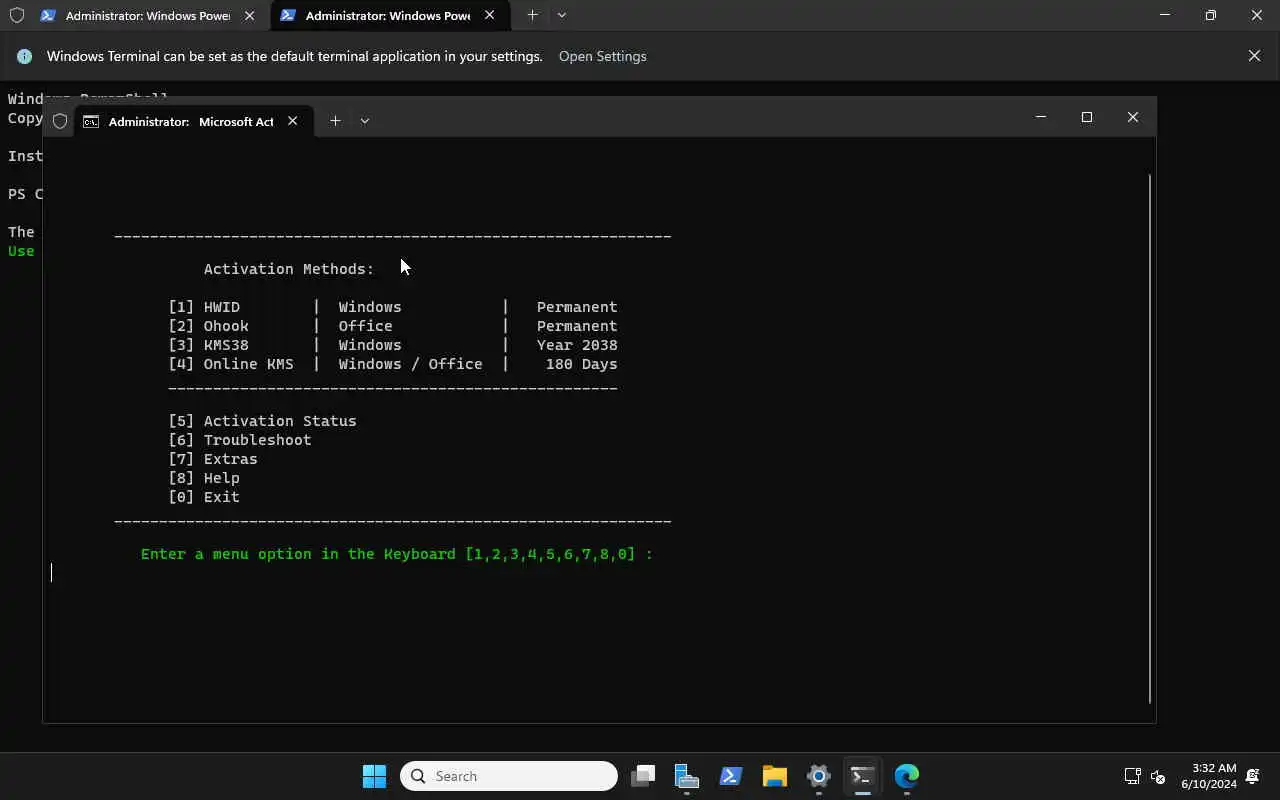Screen dimensions: 1280x800
Task: Click the info icon in the banner
Action: (x=24, y=57)
